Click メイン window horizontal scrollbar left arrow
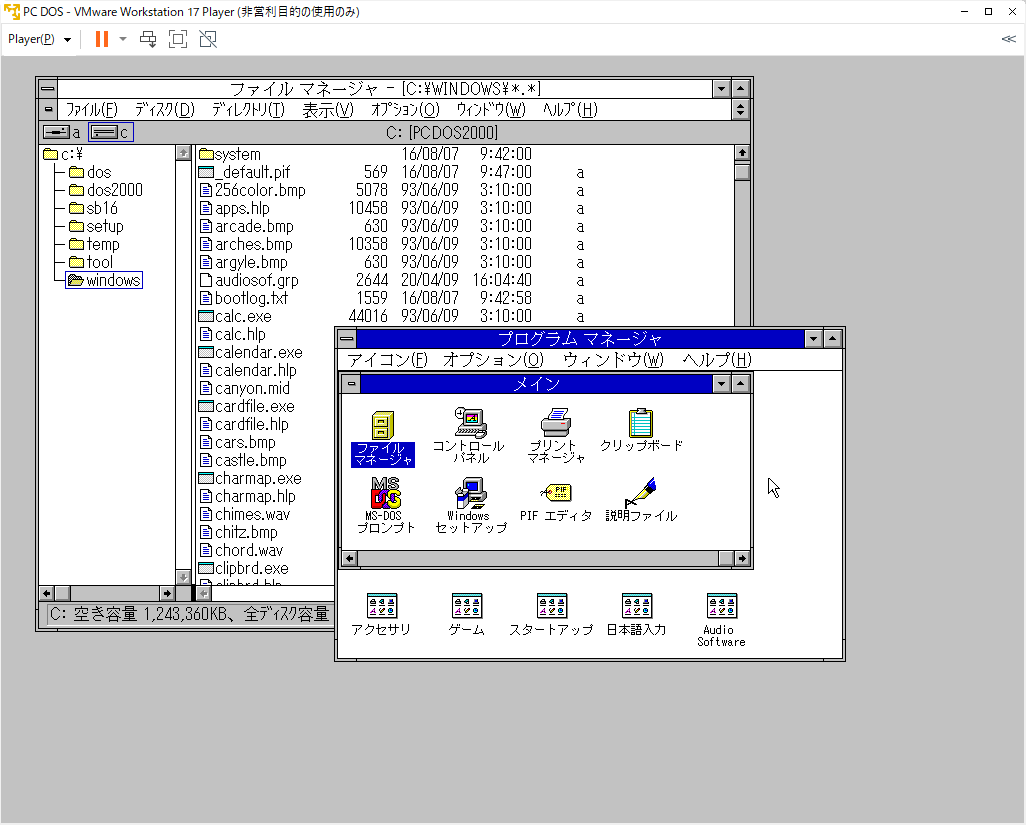The height and width of the screenshot is (825, 1026). 350,558
